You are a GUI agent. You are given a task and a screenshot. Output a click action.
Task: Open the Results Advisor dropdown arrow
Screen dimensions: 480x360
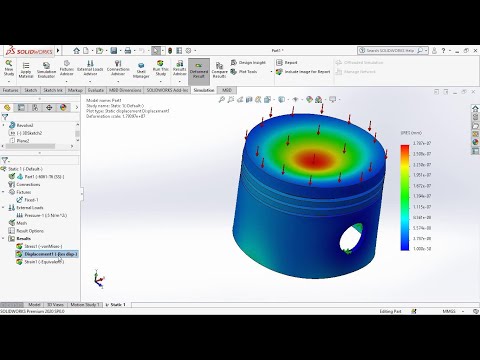pos(179,81)
